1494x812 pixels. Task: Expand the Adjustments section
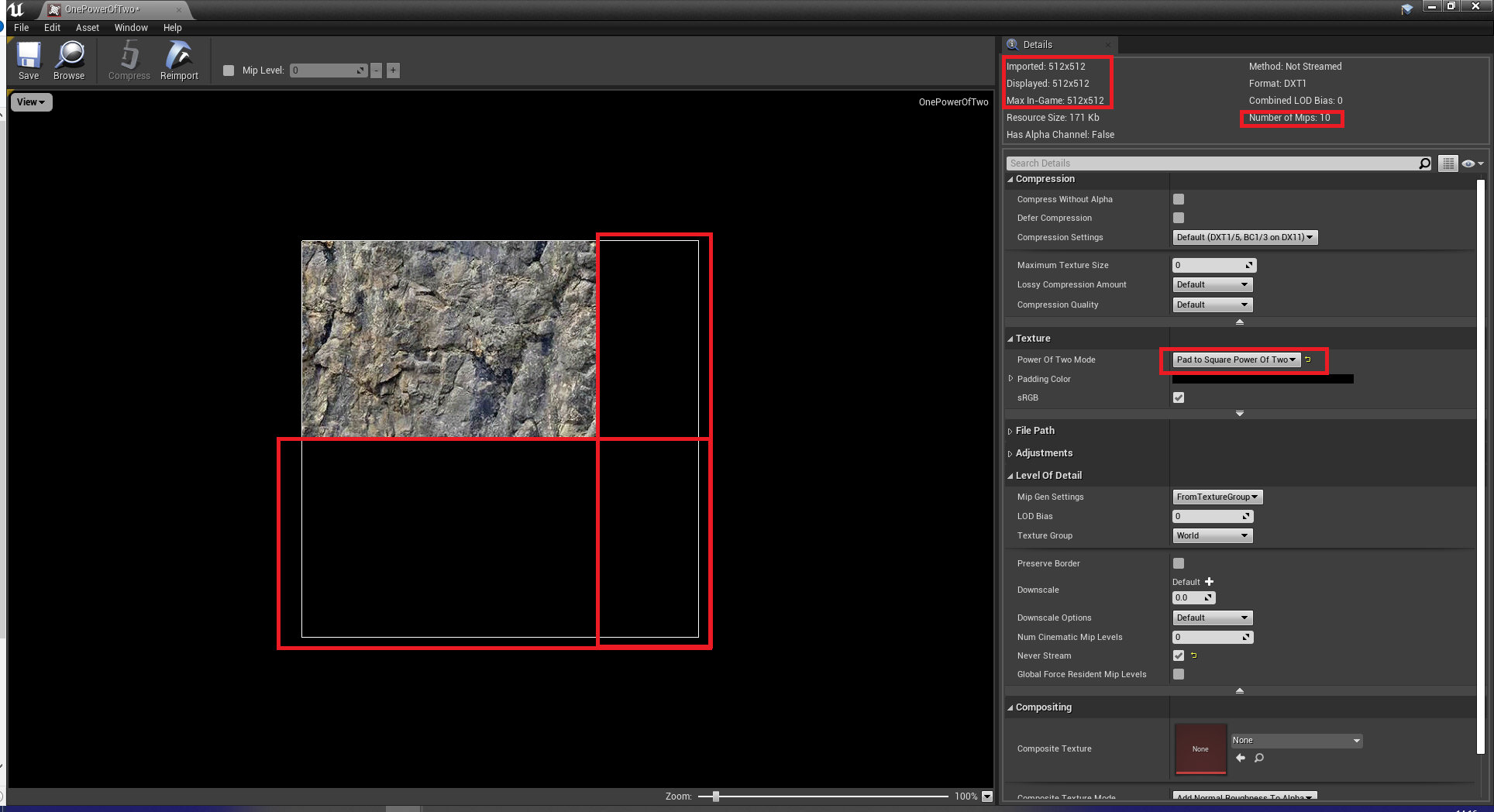1010,453
